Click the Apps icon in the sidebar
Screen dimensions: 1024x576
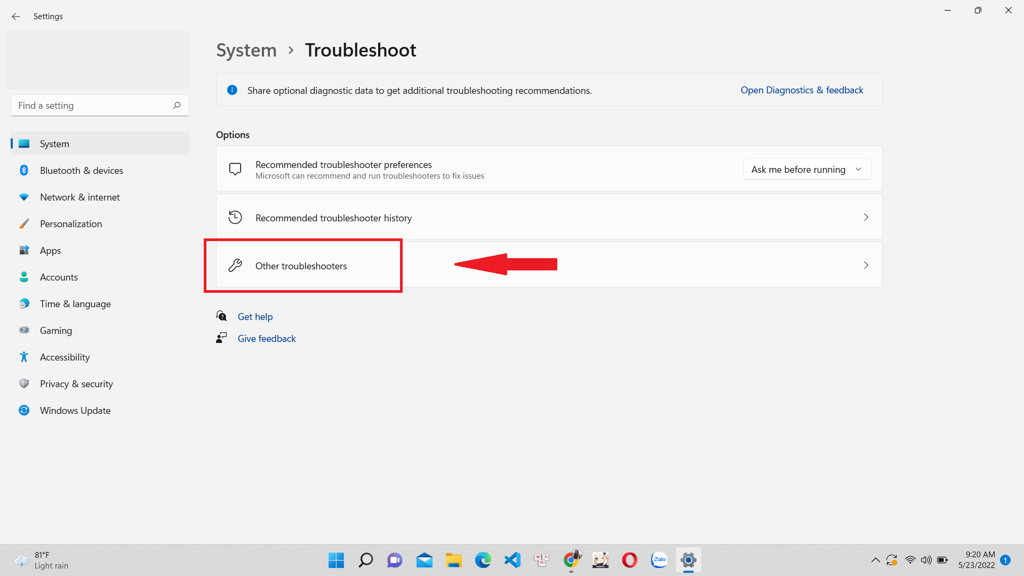[24, 251]
